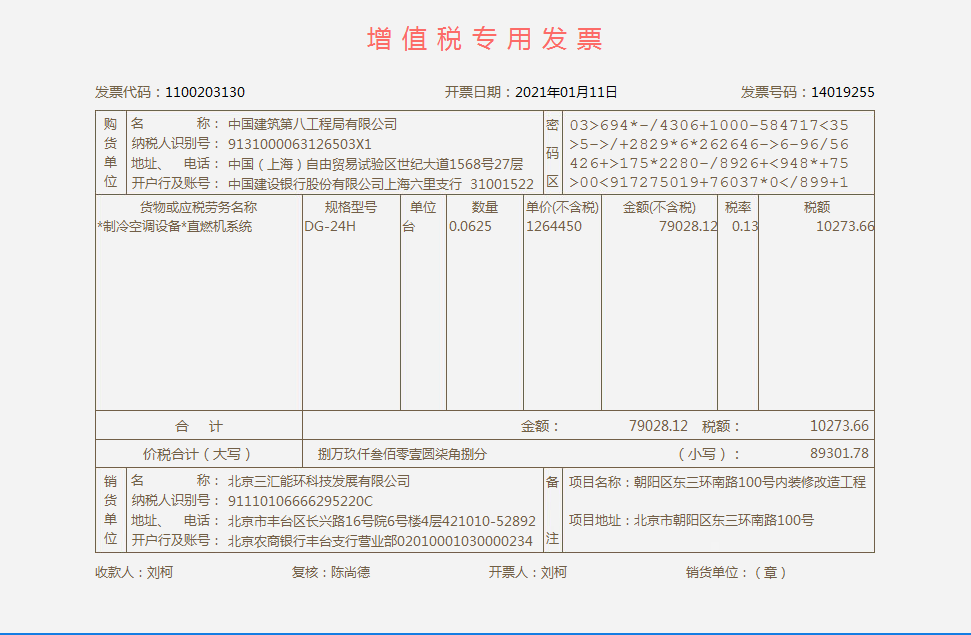Click the invoice title 增值税专用发票
Screen dimensions: 971x635
(x=484, y=38)
